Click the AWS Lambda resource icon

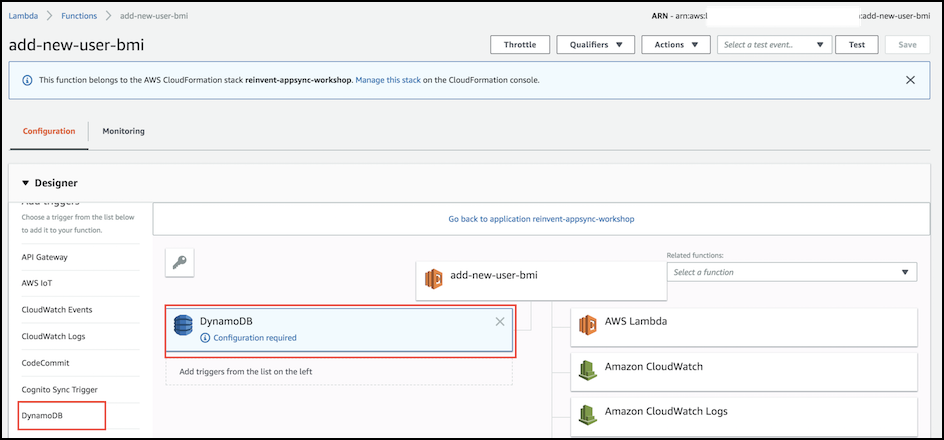587,325
